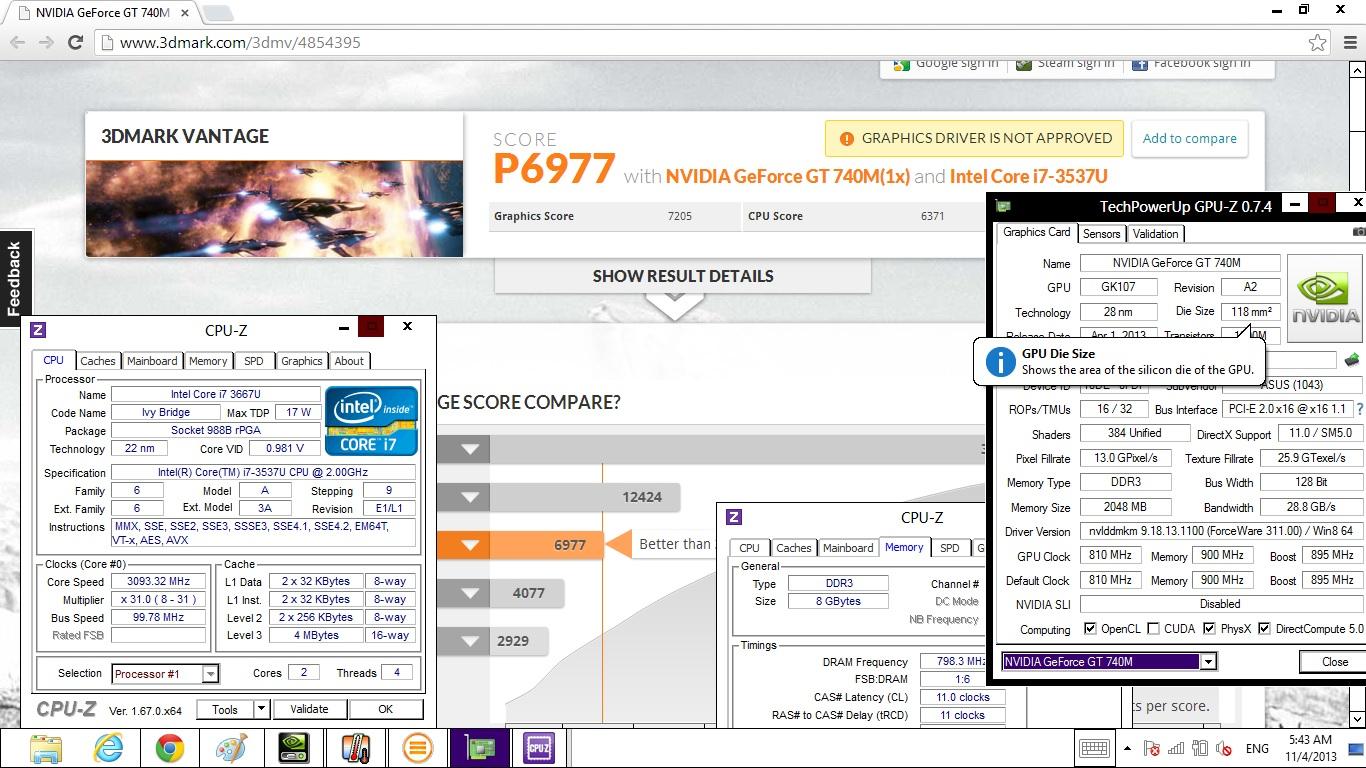Screen dimensions: 1366x768
Task: Switch to GPU-Z Sensors tab
Action: (x=1101, y=234)
